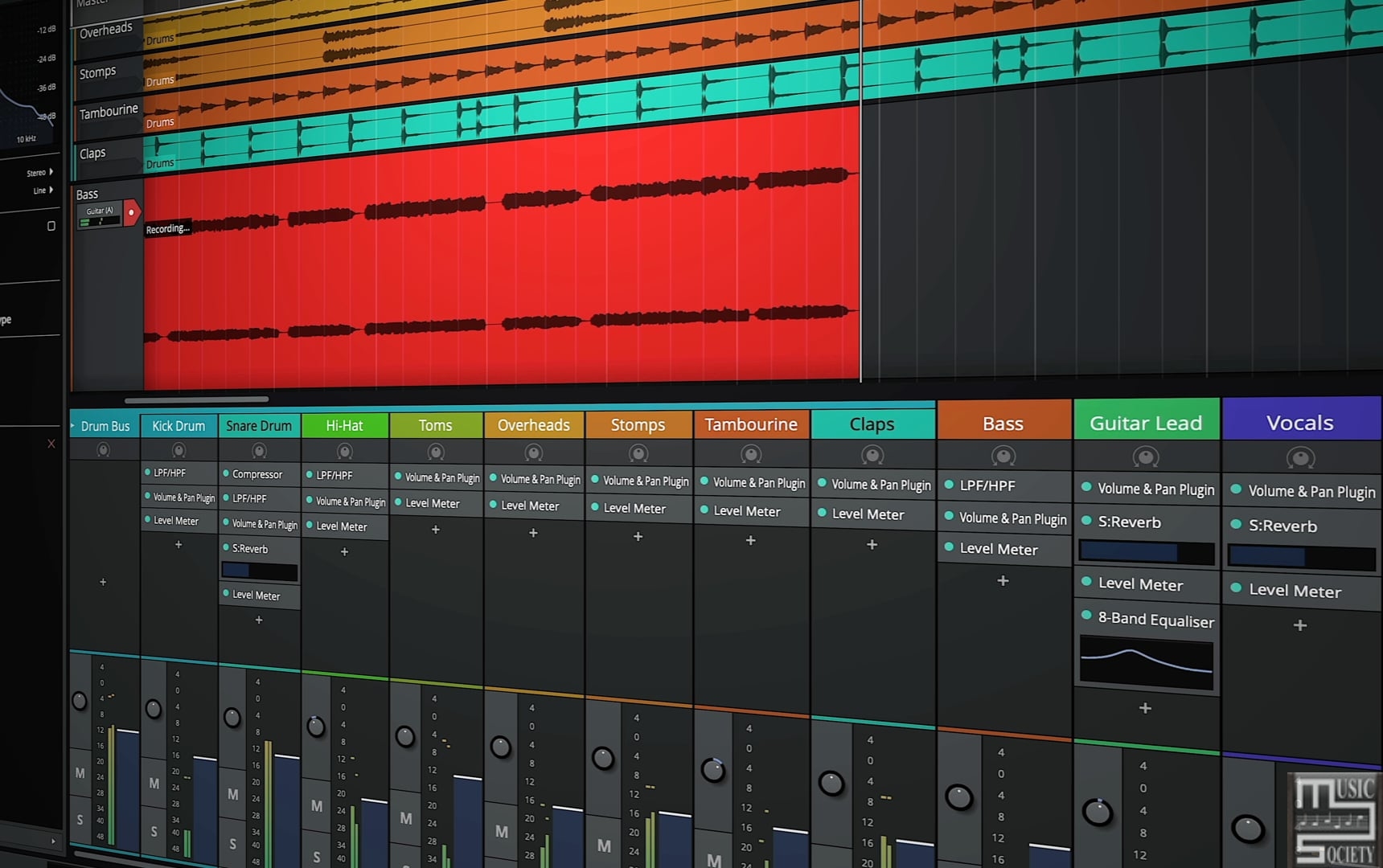The image size is (1383, 868).
Task: Click the small arrow at bottom of left panel
Action: [x=53, y=841]
